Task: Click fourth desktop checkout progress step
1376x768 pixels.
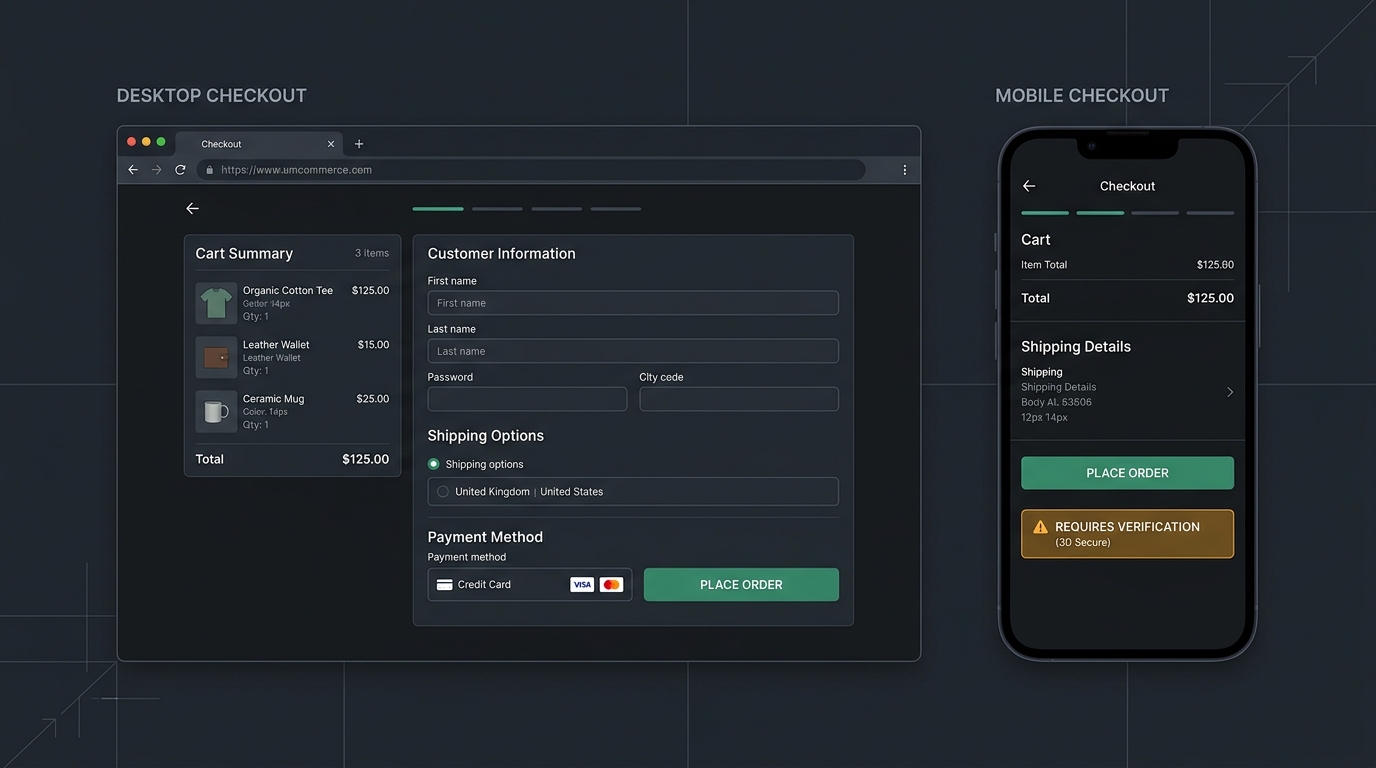Action: pyautogui.click(x=616, y=209)
